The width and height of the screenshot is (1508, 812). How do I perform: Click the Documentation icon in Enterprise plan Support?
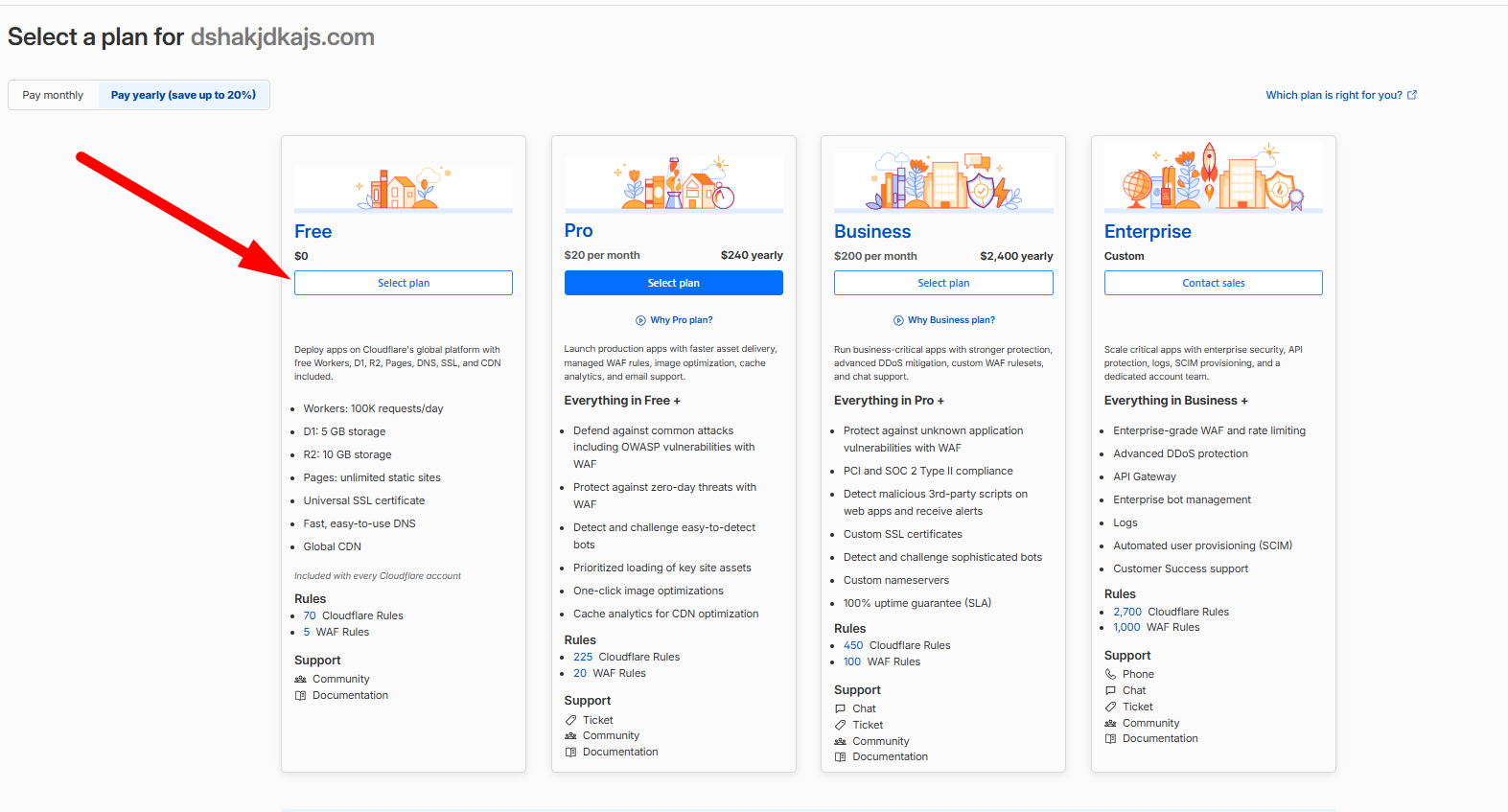1111,739
